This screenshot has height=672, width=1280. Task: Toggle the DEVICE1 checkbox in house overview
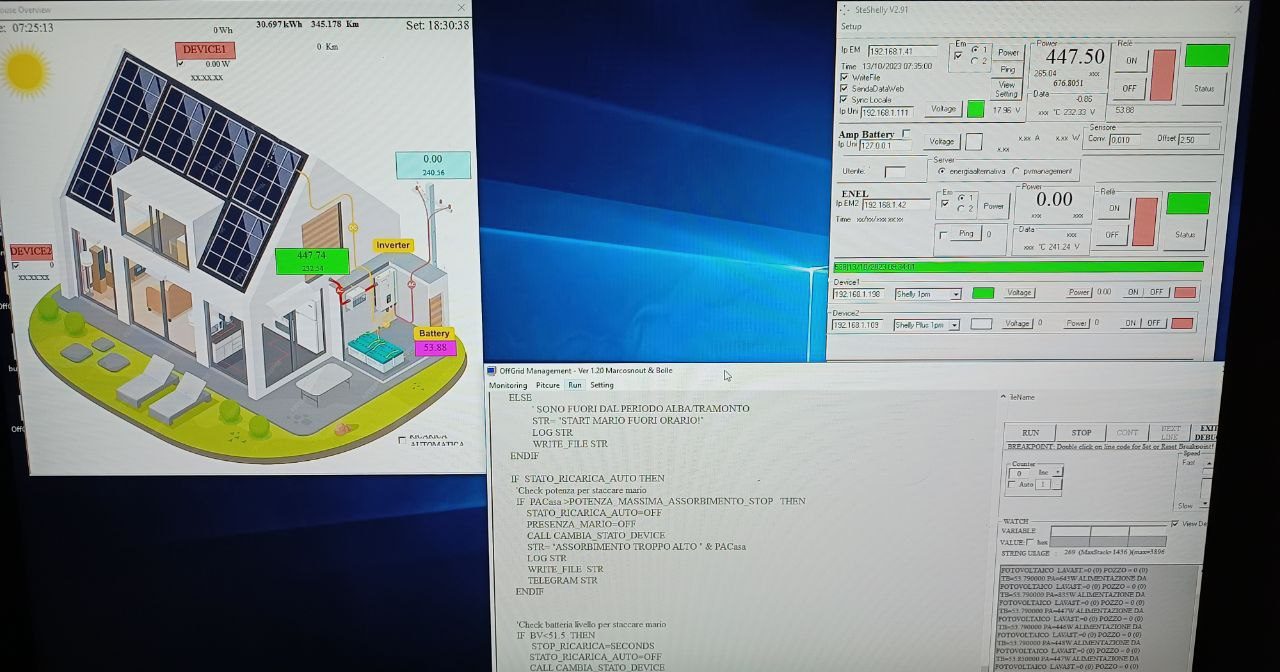pyautogui.click(x=180, y=63)
